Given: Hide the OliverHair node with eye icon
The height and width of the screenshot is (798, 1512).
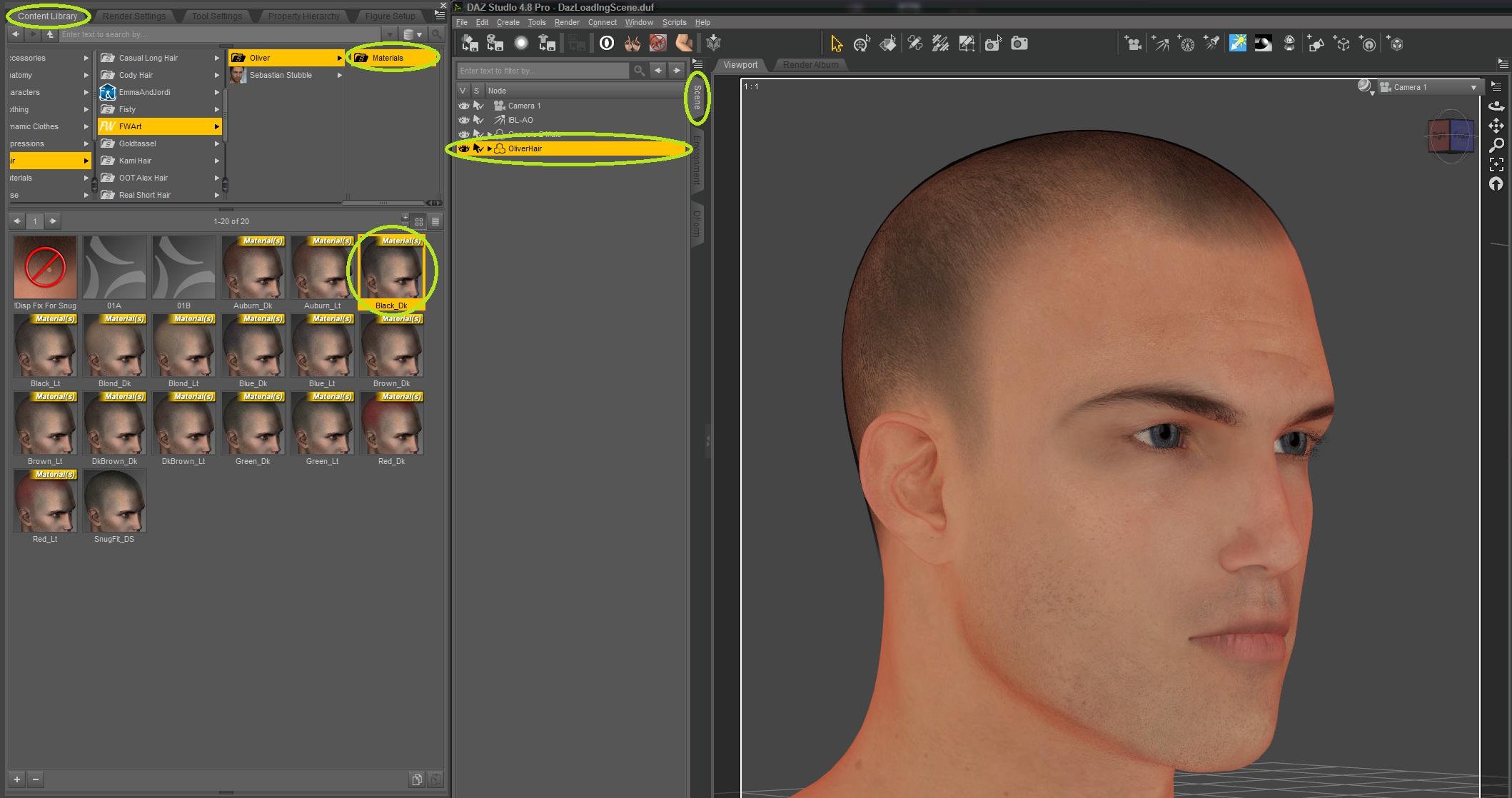Looking at the screenshot, I should 463,148.
